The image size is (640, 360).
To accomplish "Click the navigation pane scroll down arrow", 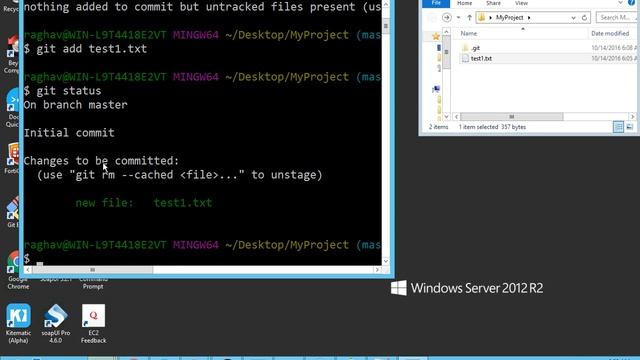I will coord(447,117).
